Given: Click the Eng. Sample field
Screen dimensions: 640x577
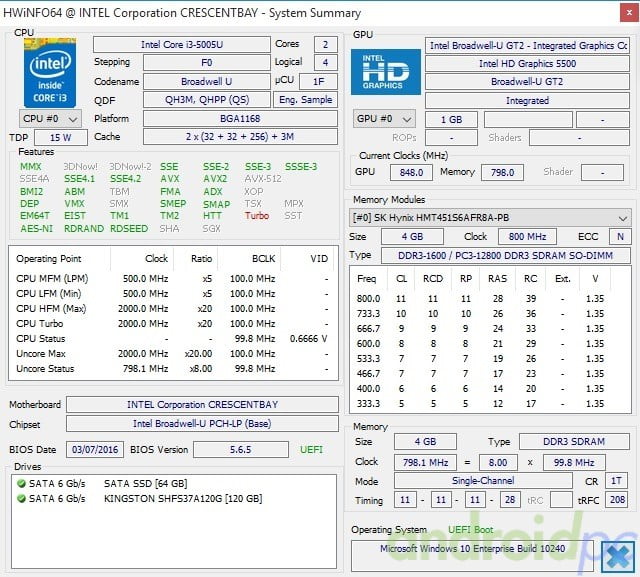Looking at the screenshot, I should point(306,100).
